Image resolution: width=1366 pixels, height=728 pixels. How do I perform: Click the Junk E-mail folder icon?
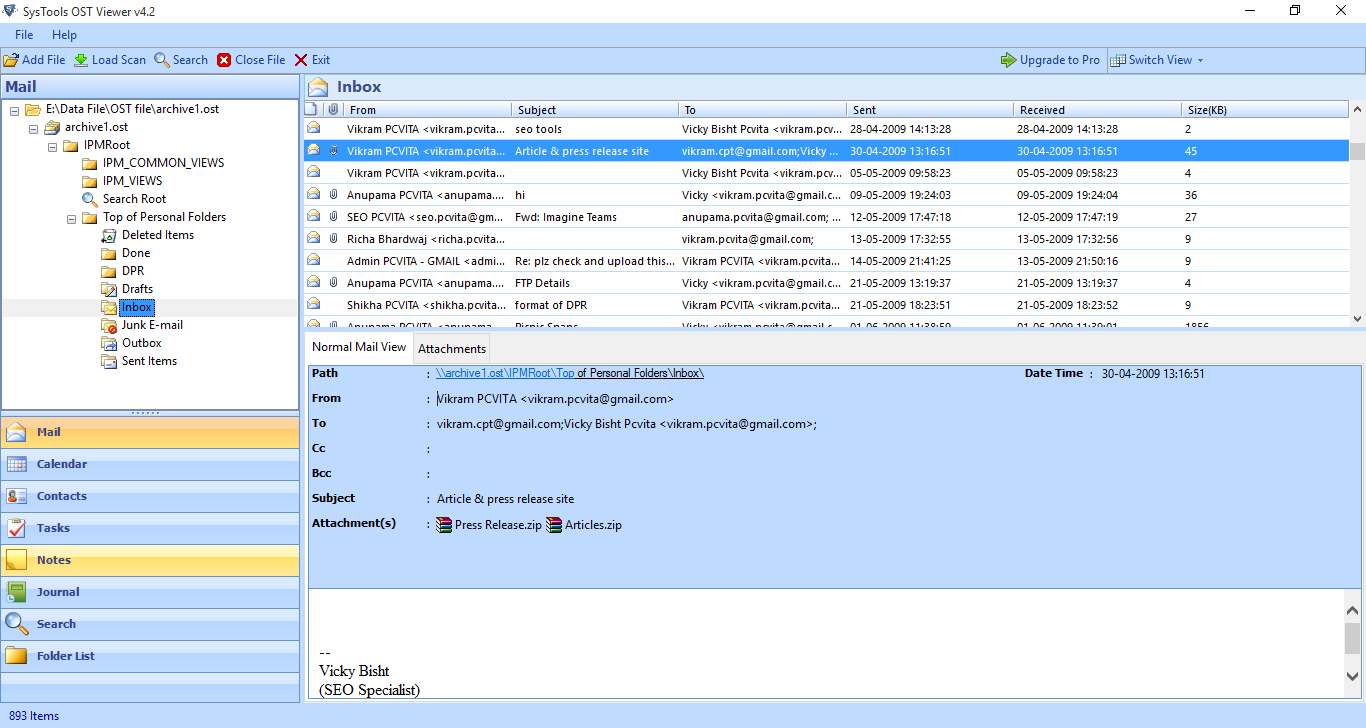pyautogui.click(x=109, y=325)
